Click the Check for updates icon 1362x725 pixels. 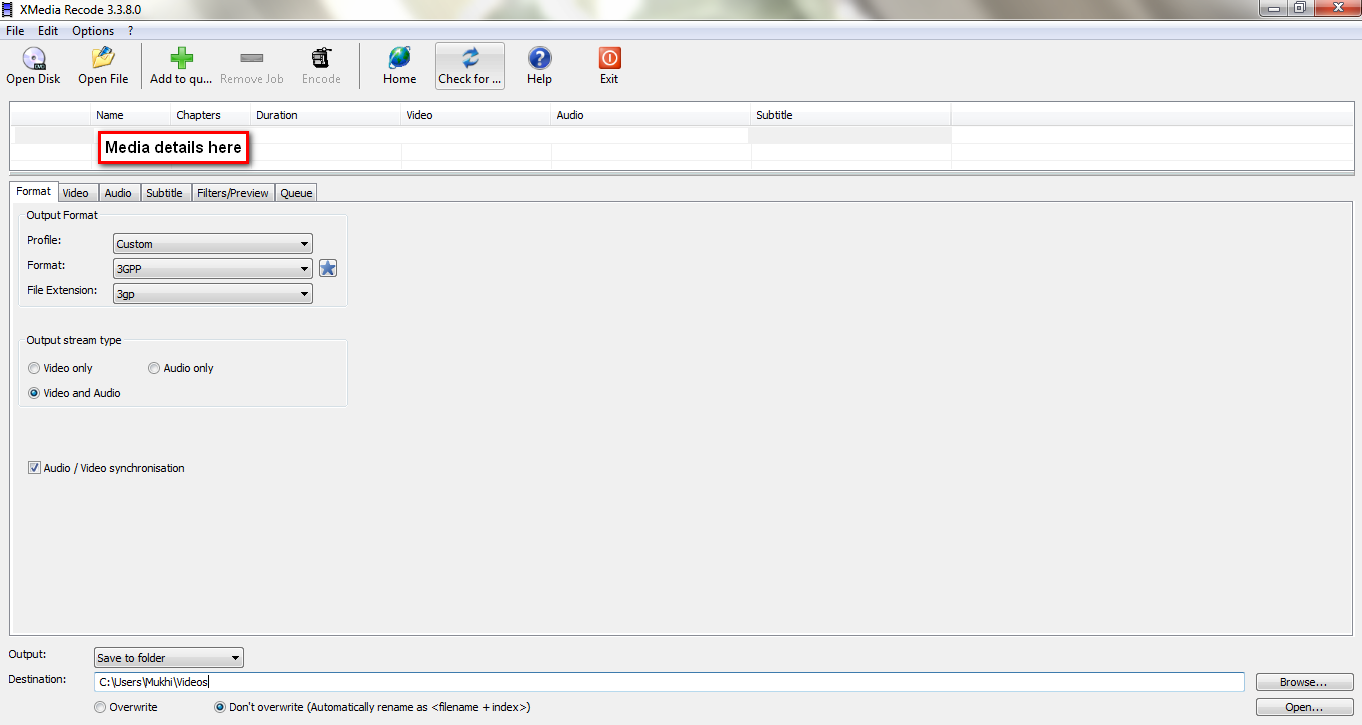coord(470,58)
